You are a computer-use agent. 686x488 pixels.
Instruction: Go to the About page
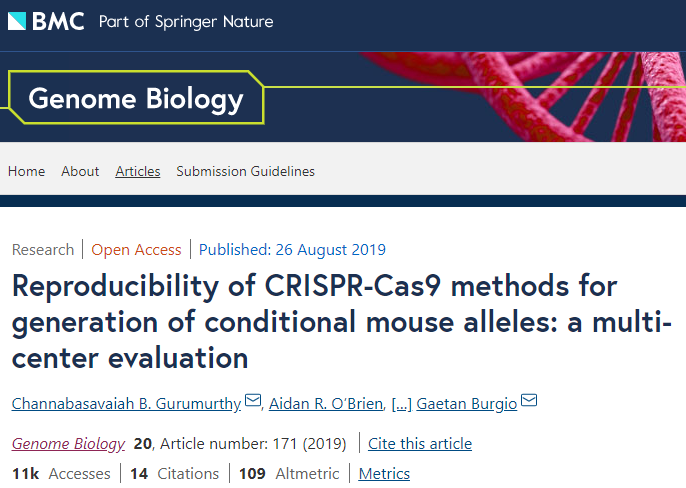80,171
